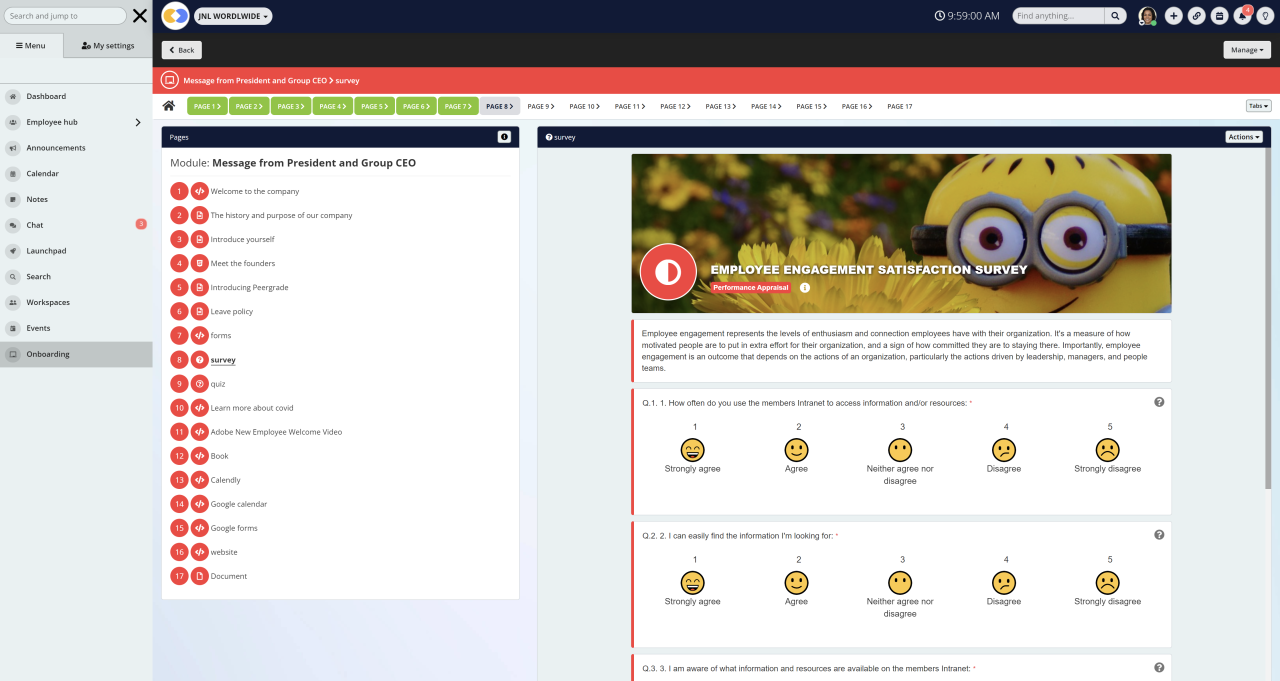The height and width of the screenshot is (681, 1280).
Task: Switch to the PAGE 9 tab
Action: [x=542, y=105]
